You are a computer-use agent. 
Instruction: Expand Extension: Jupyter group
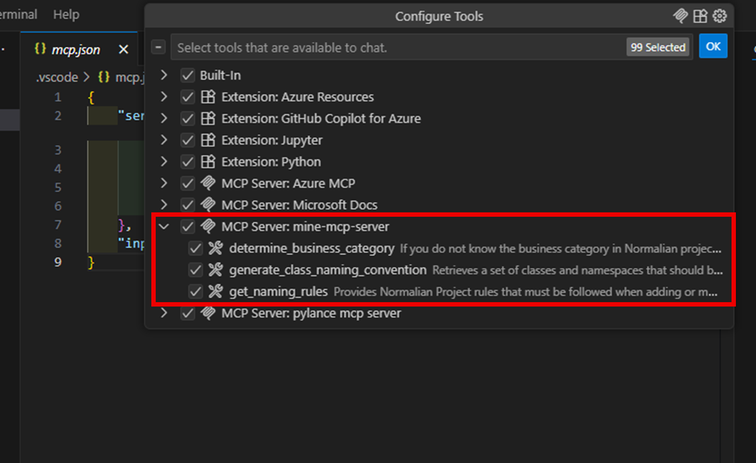click(164, 140)
